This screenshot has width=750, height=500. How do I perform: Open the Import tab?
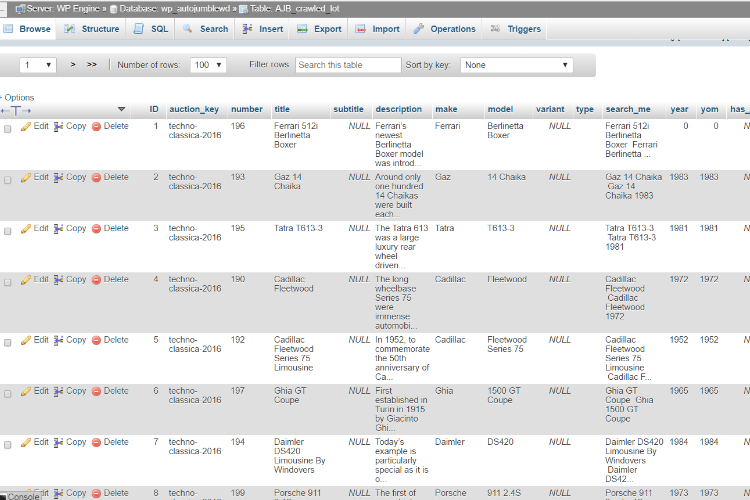[377, 29]
